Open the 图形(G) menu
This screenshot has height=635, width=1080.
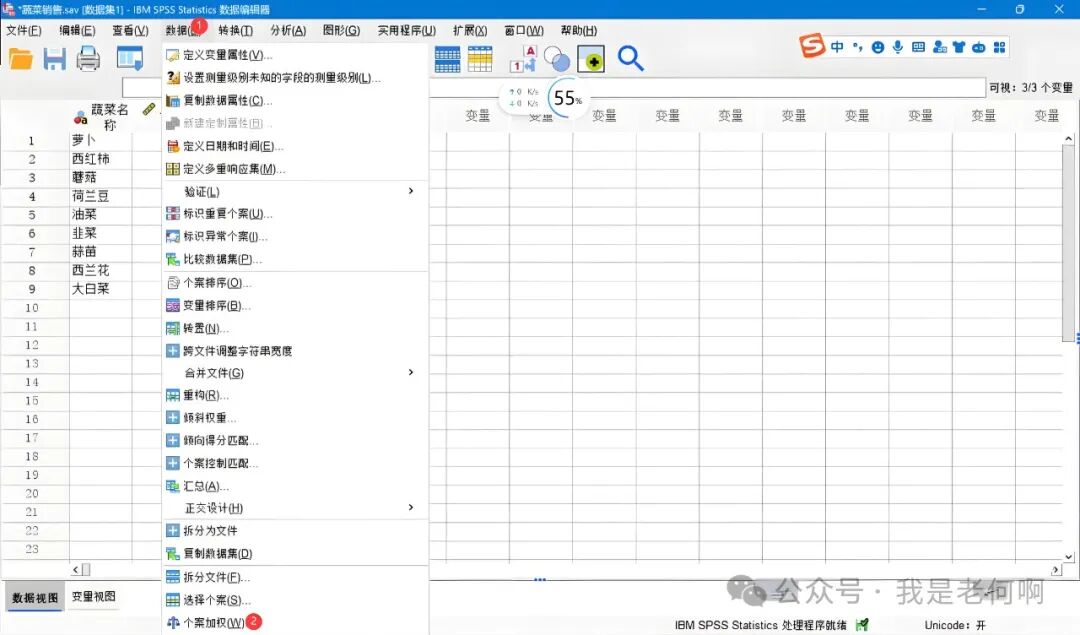(x=342, y=30)
